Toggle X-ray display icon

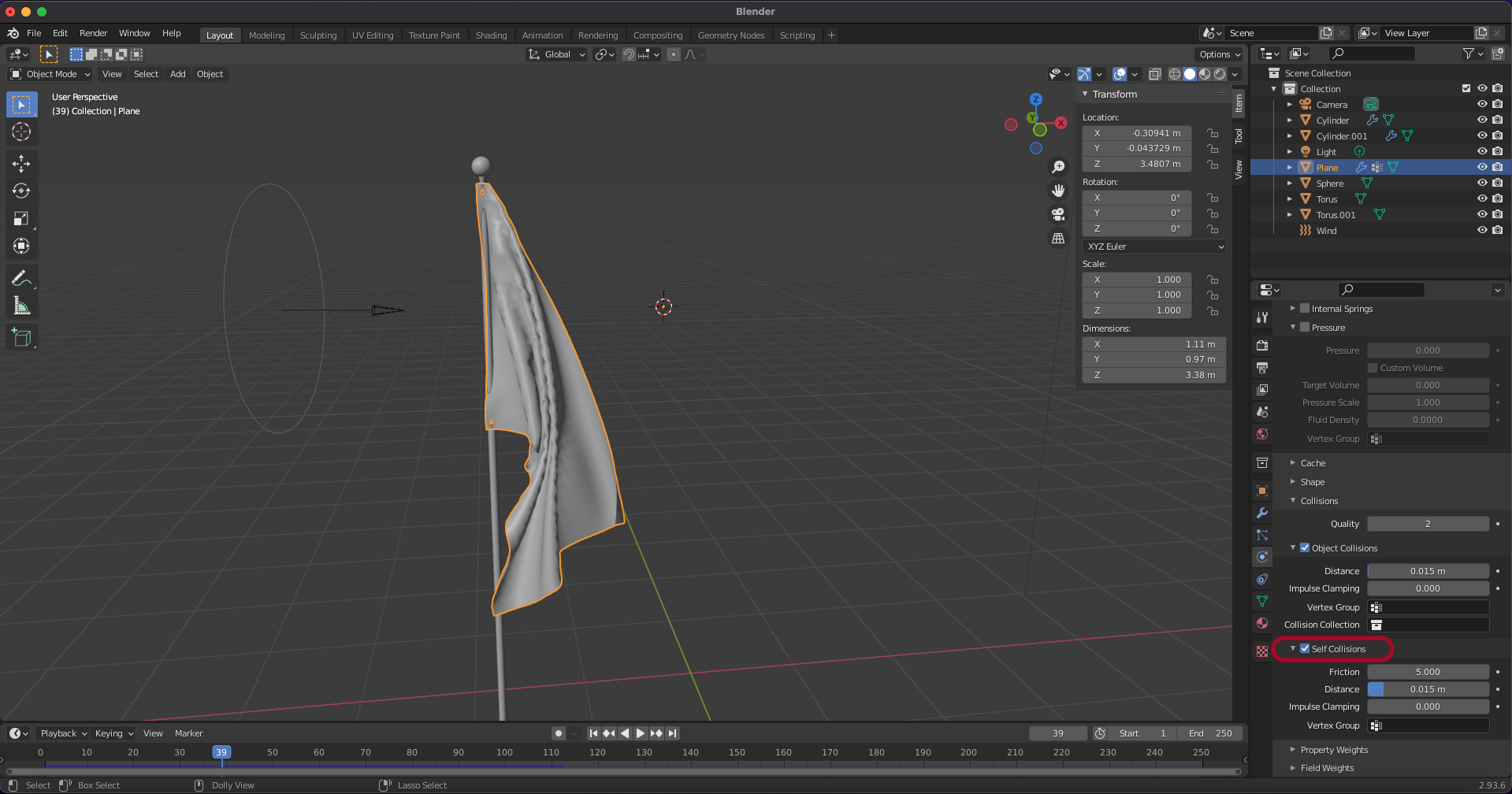pyautogui.click(x=1154, y=74)
